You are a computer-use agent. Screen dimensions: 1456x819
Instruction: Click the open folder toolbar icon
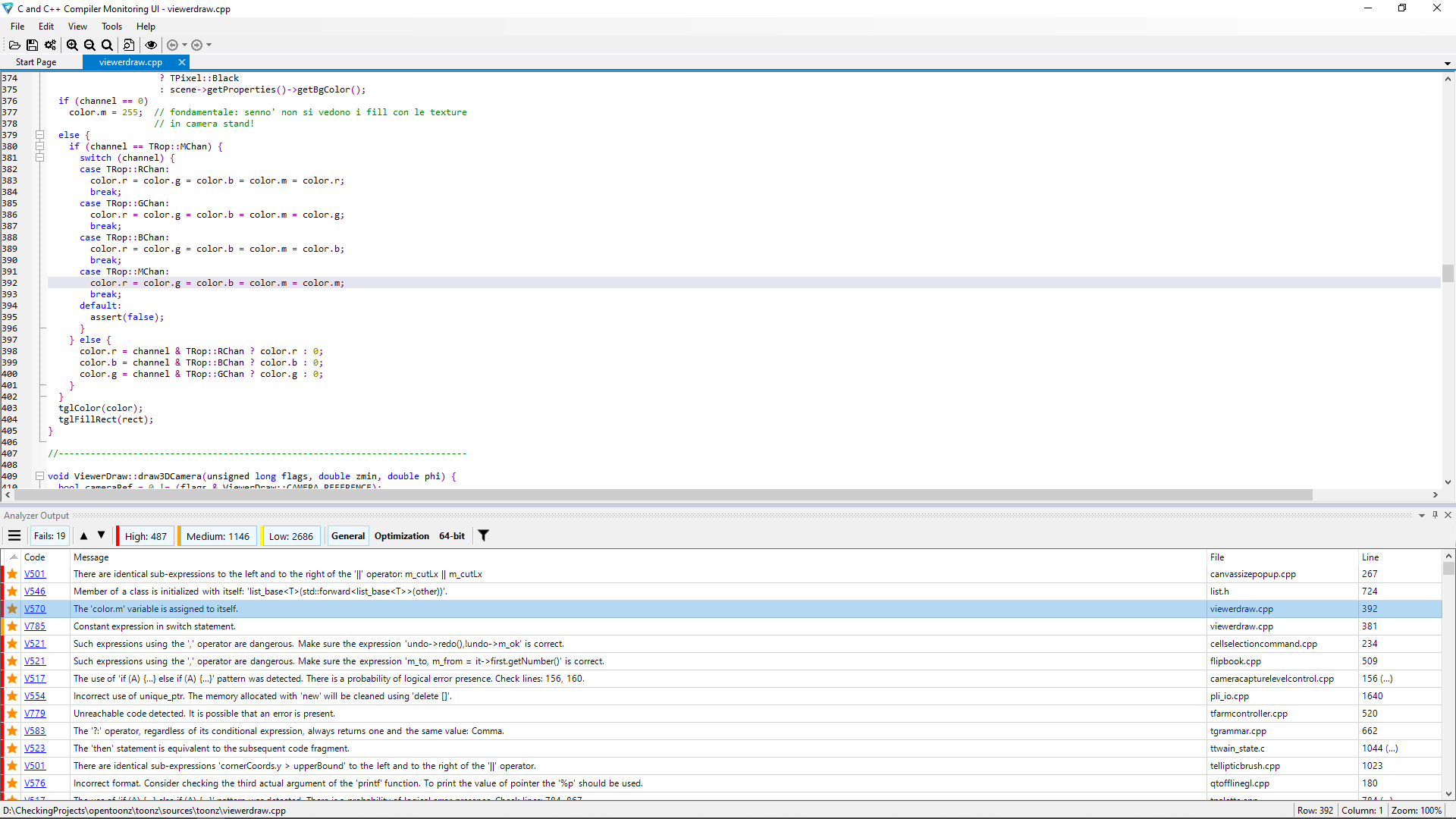click(x=14, y=45)
